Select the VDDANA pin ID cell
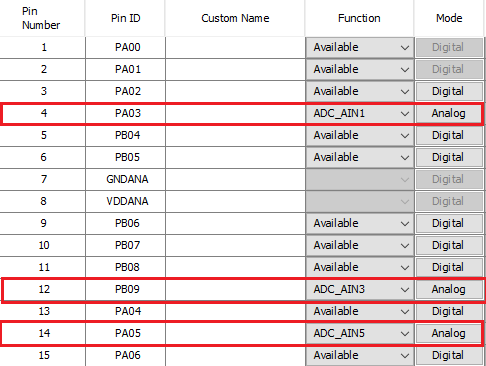Image resolution: width=486 pixels, height=366 pixels. coord(126,201)
